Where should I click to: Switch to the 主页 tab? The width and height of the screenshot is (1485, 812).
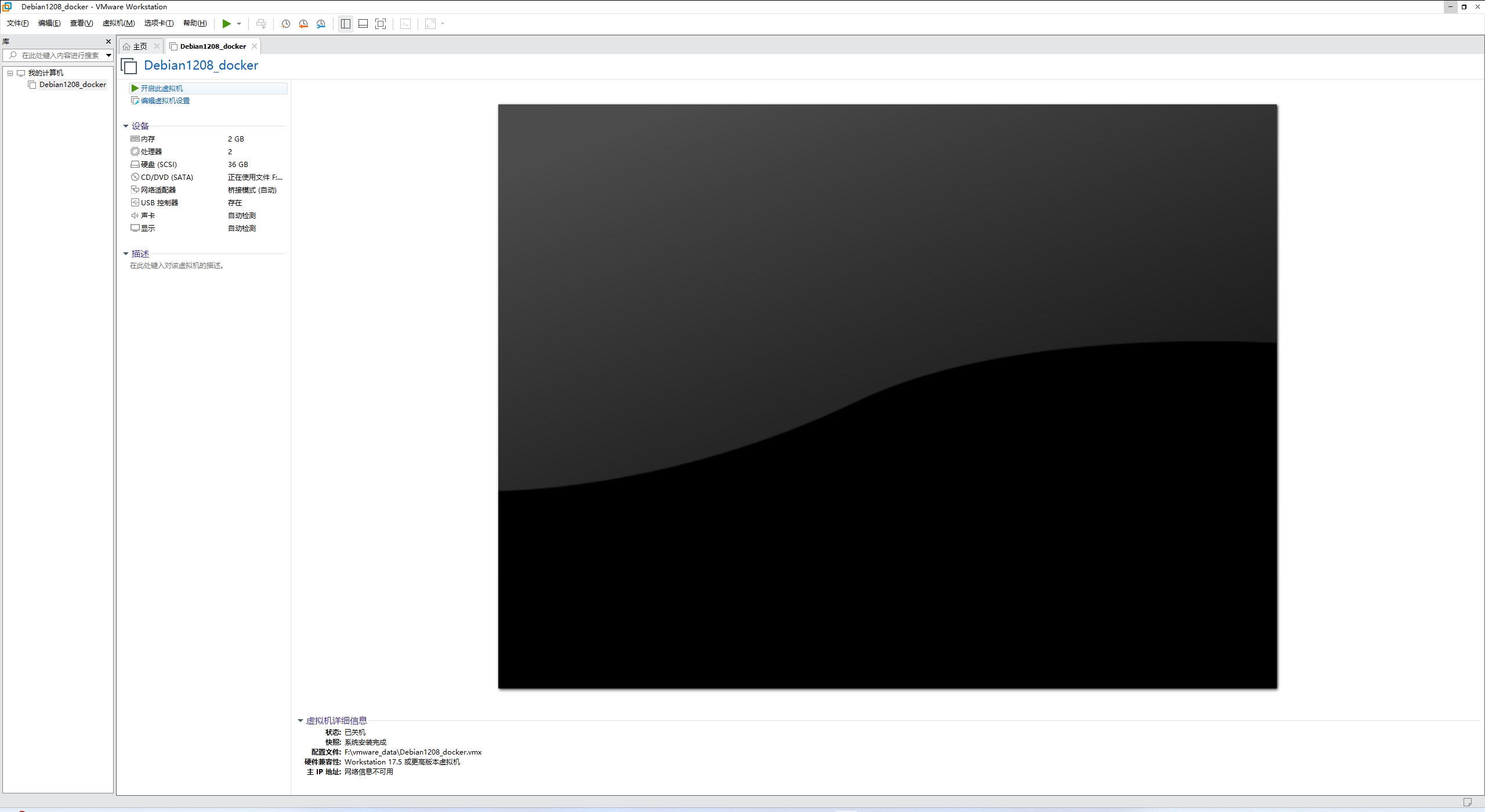tap(140, 46)
